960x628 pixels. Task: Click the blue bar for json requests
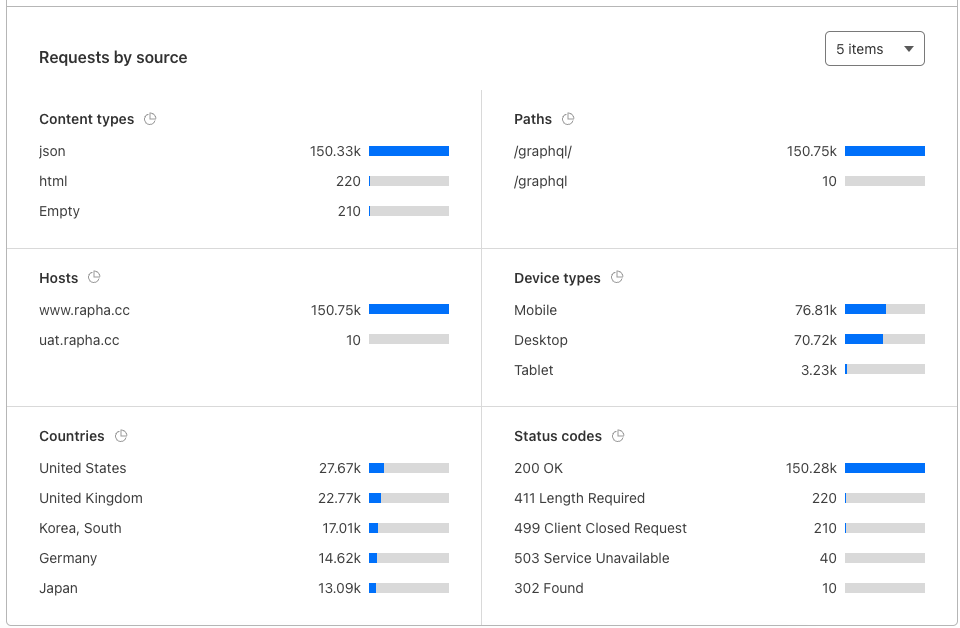pos(408,151)
